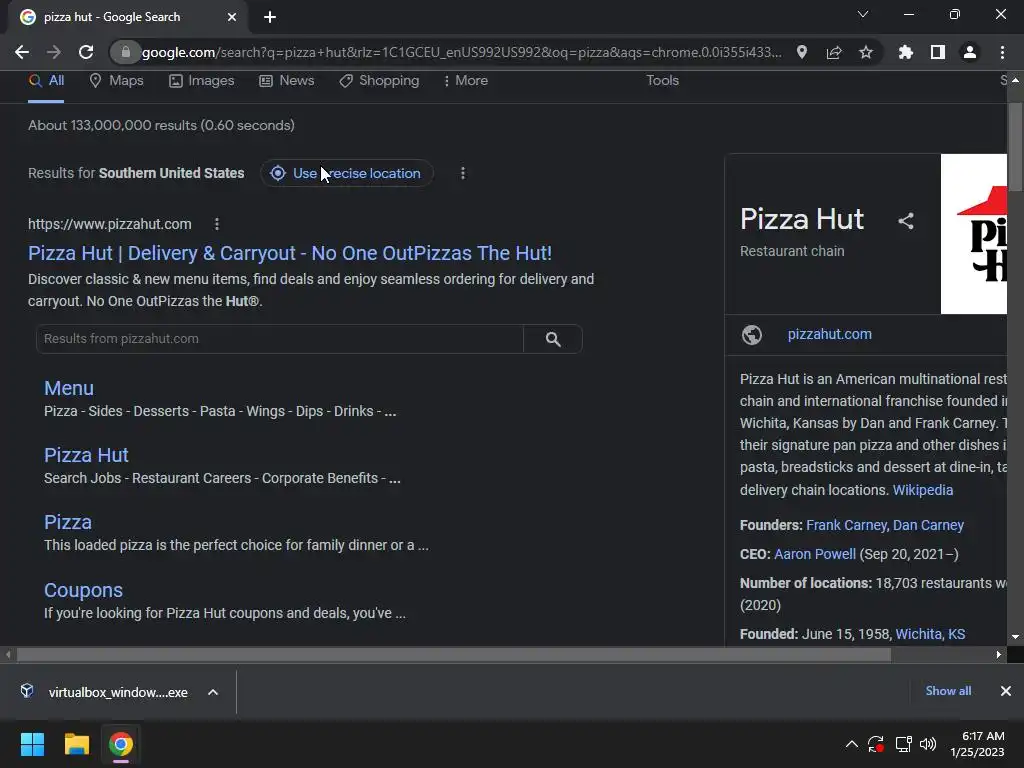This screenshot has width=1024, height=768.
Task: Open the Aaron Powell CEO link
Action: click(x=814, y=554)
